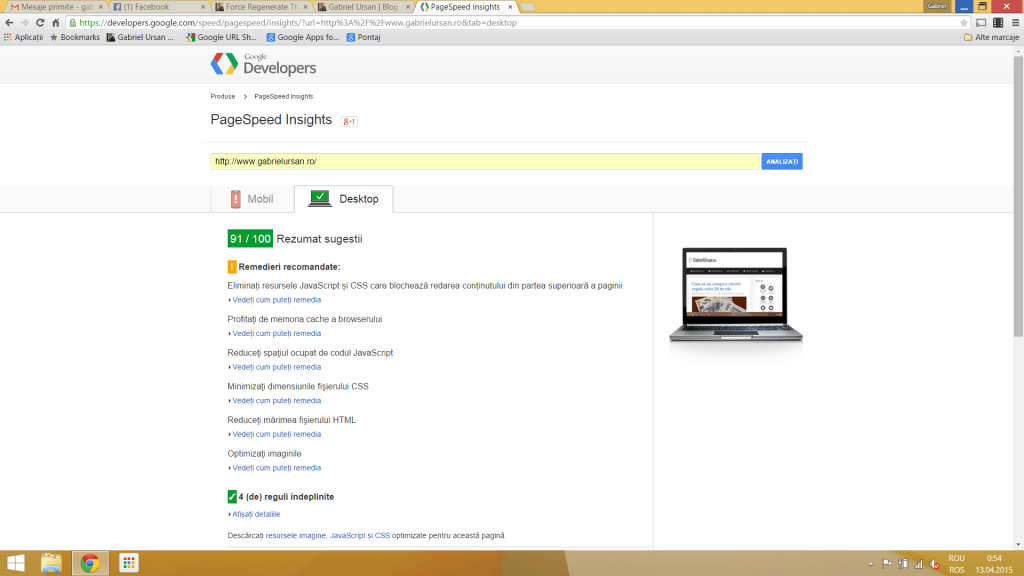Show hidden tray icons arrow
1024x576 pixels.
coord(871,564)
